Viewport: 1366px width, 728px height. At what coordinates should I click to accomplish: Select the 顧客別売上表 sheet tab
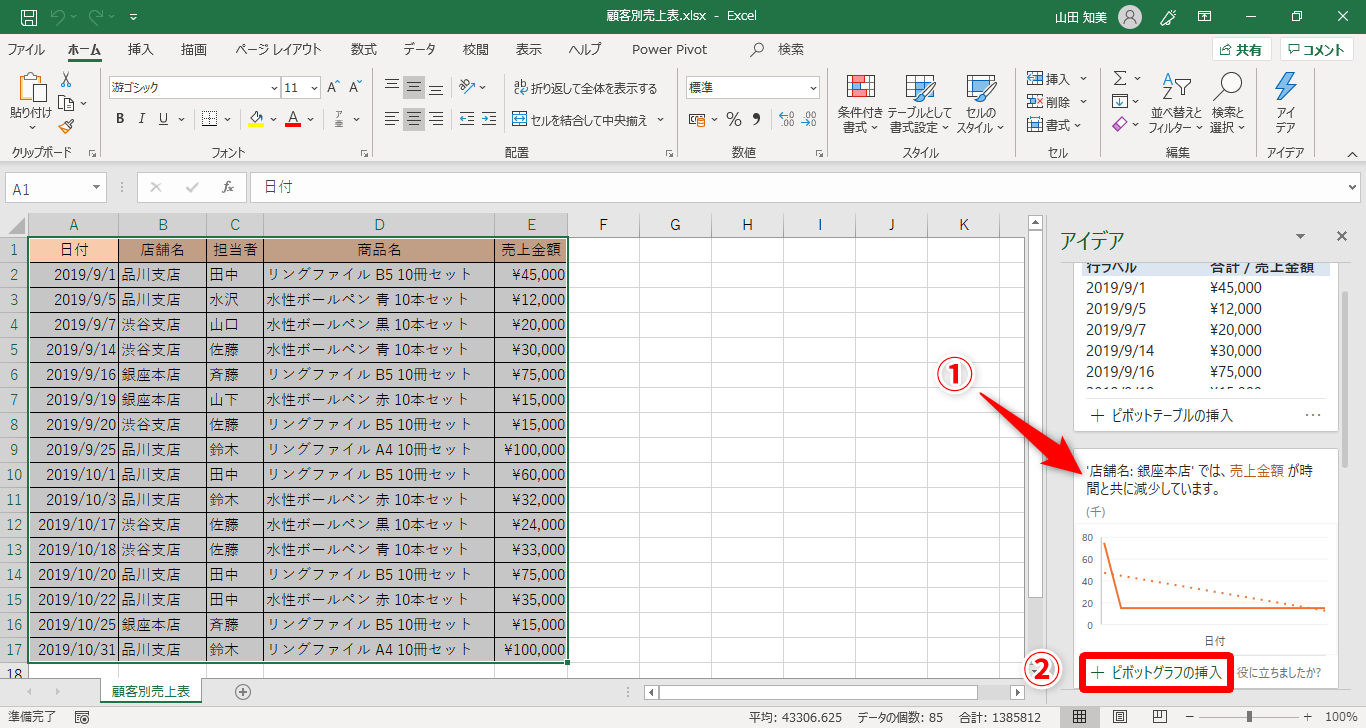(151, 691)
